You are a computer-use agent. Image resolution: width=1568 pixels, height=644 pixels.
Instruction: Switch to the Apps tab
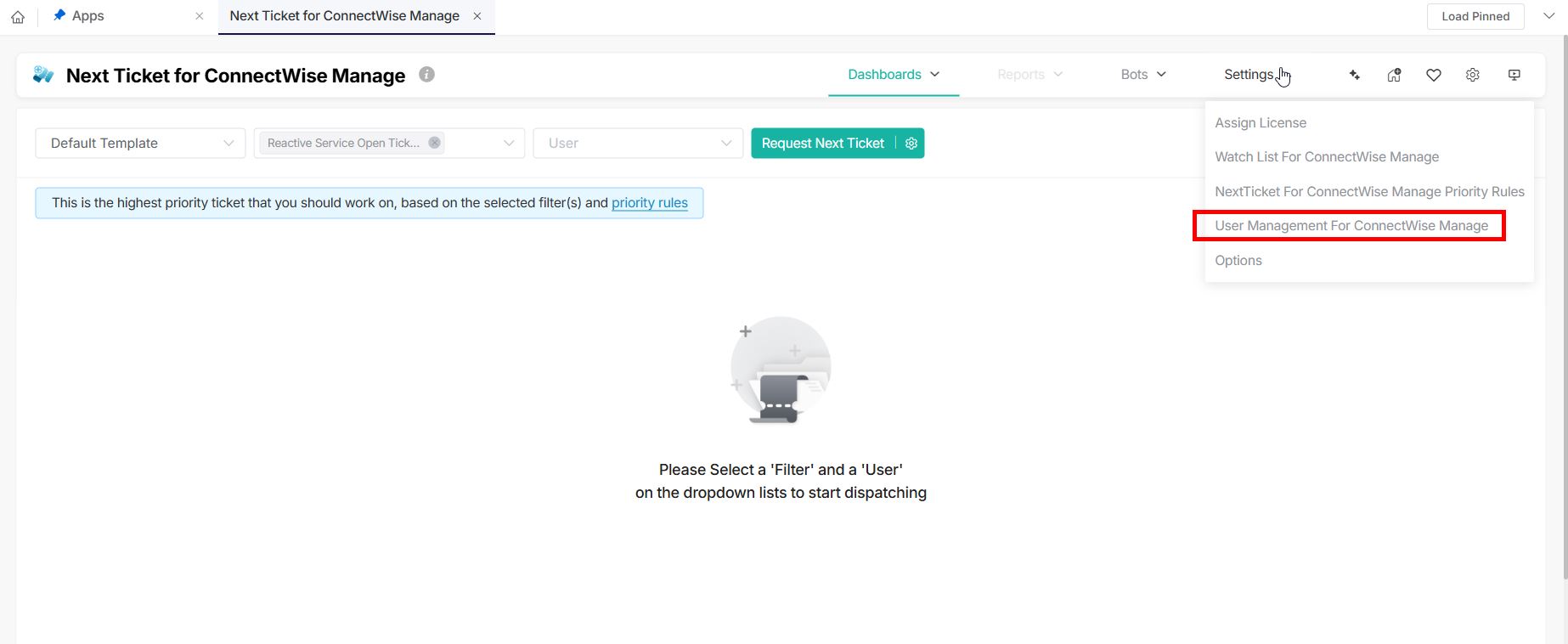pos(88,16)
